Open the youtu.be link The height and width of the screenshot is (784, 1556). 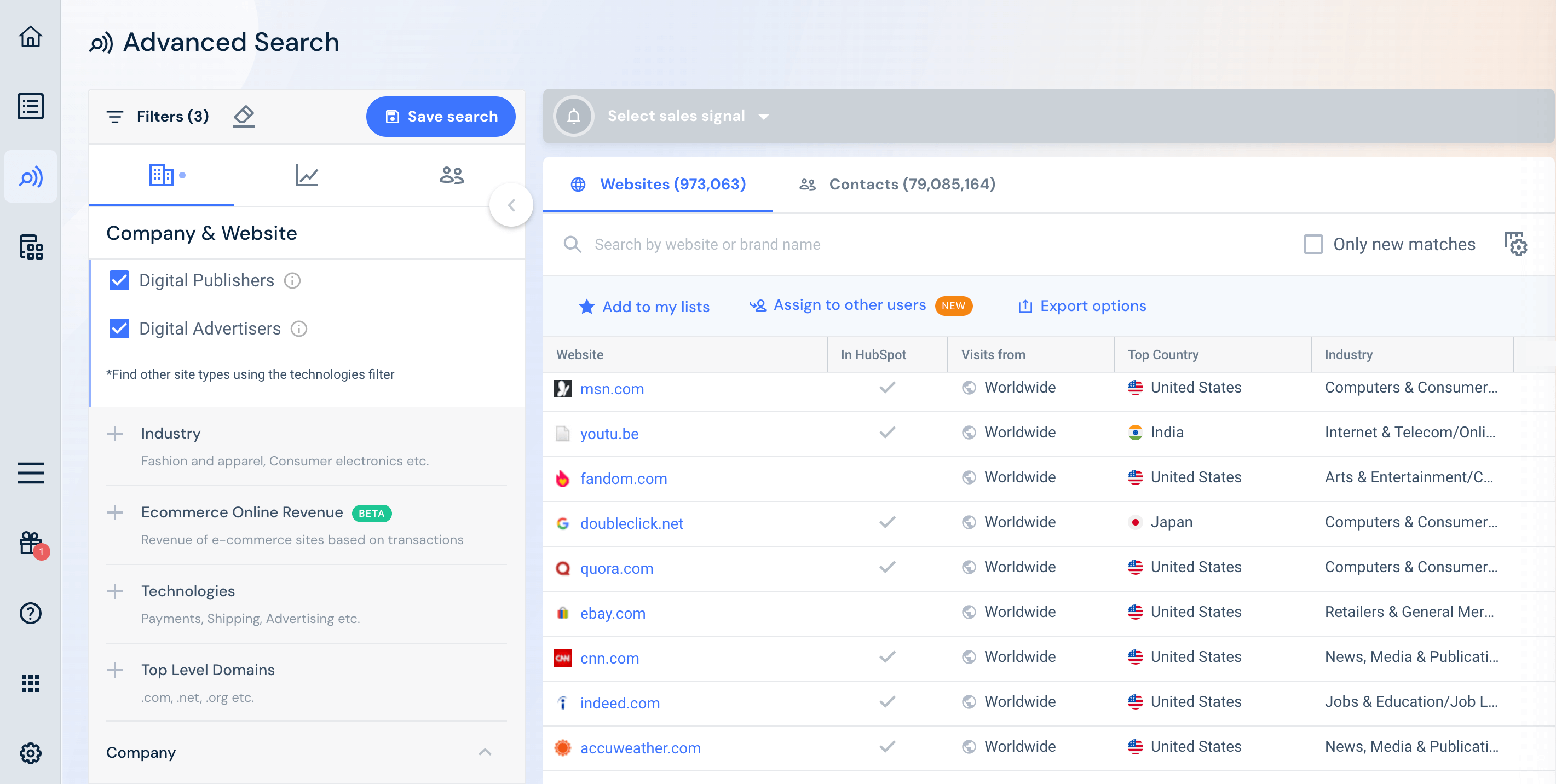609,434
